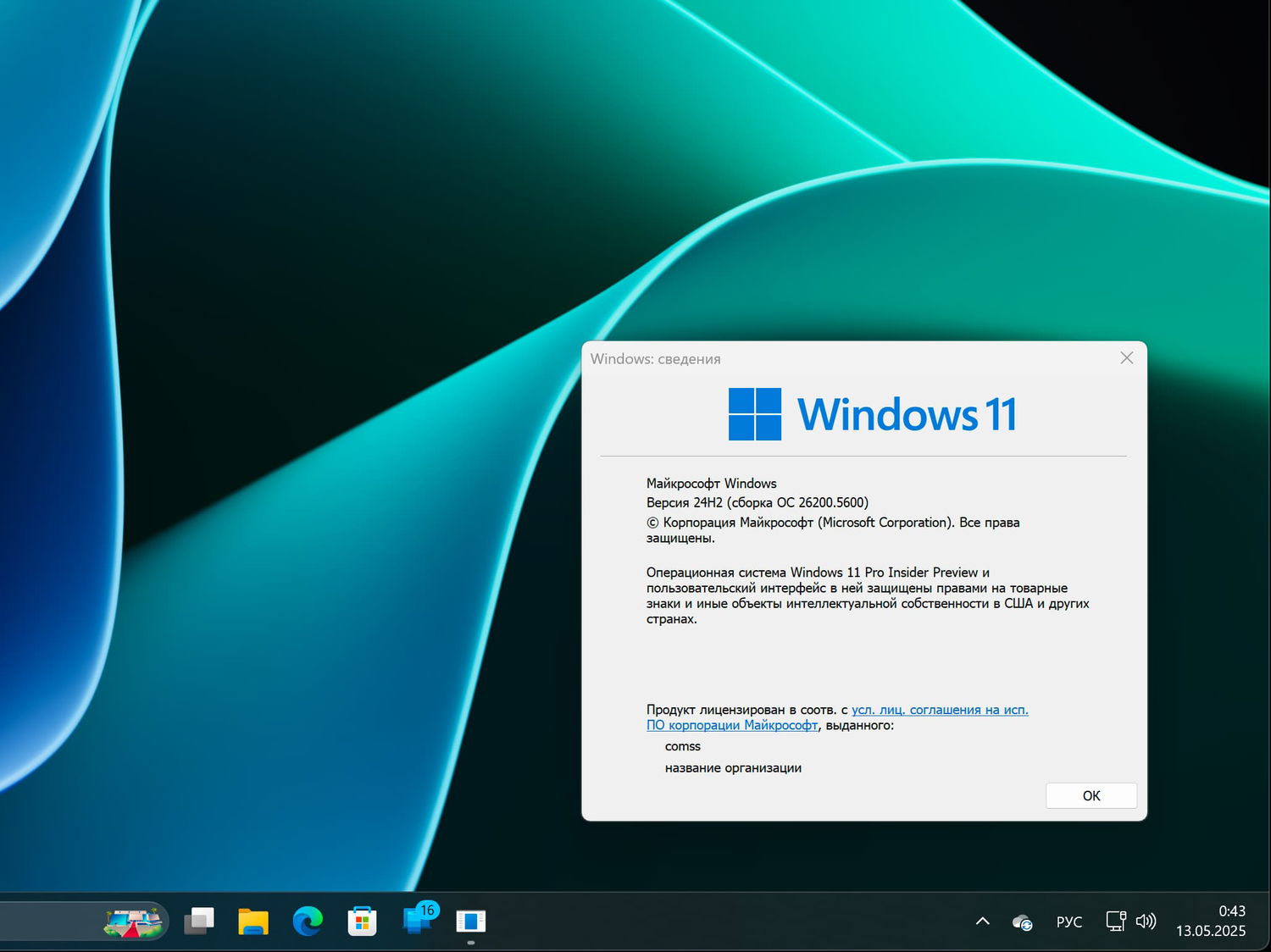The height and width of the screenshot is (952, 1271).
Task: Open the Microsoft license agreement link
Action: (939, 710)
